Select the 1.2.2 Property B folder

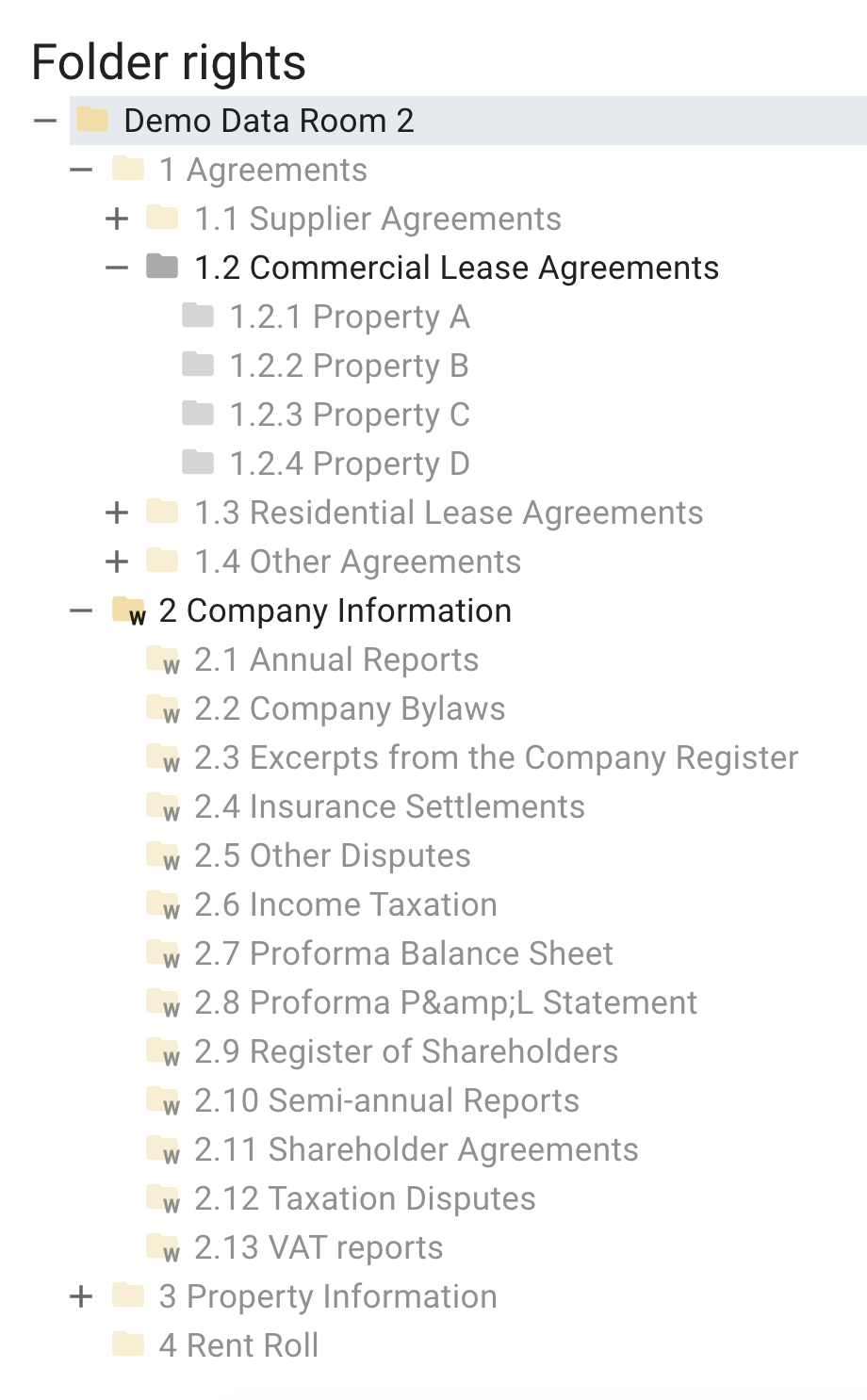[350, 366]
